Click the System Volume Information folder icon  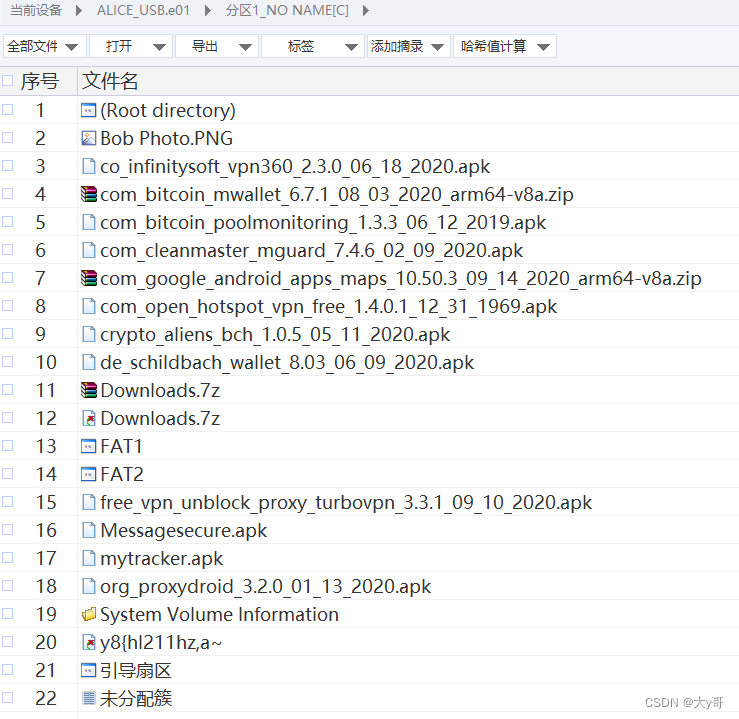tap(89, 614)
